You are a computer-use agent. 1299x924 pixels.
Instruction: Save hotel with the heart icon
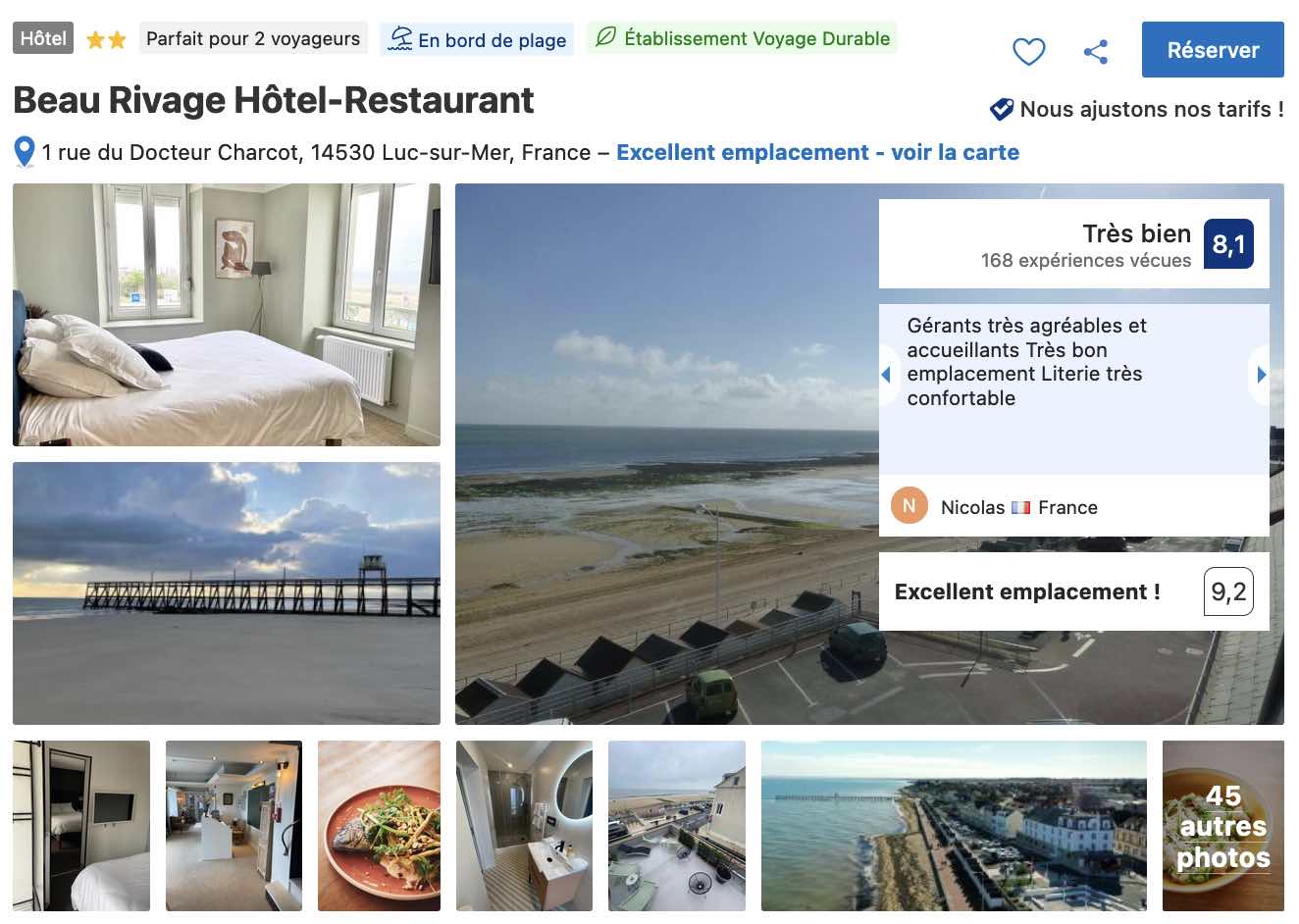point(1028,51)
